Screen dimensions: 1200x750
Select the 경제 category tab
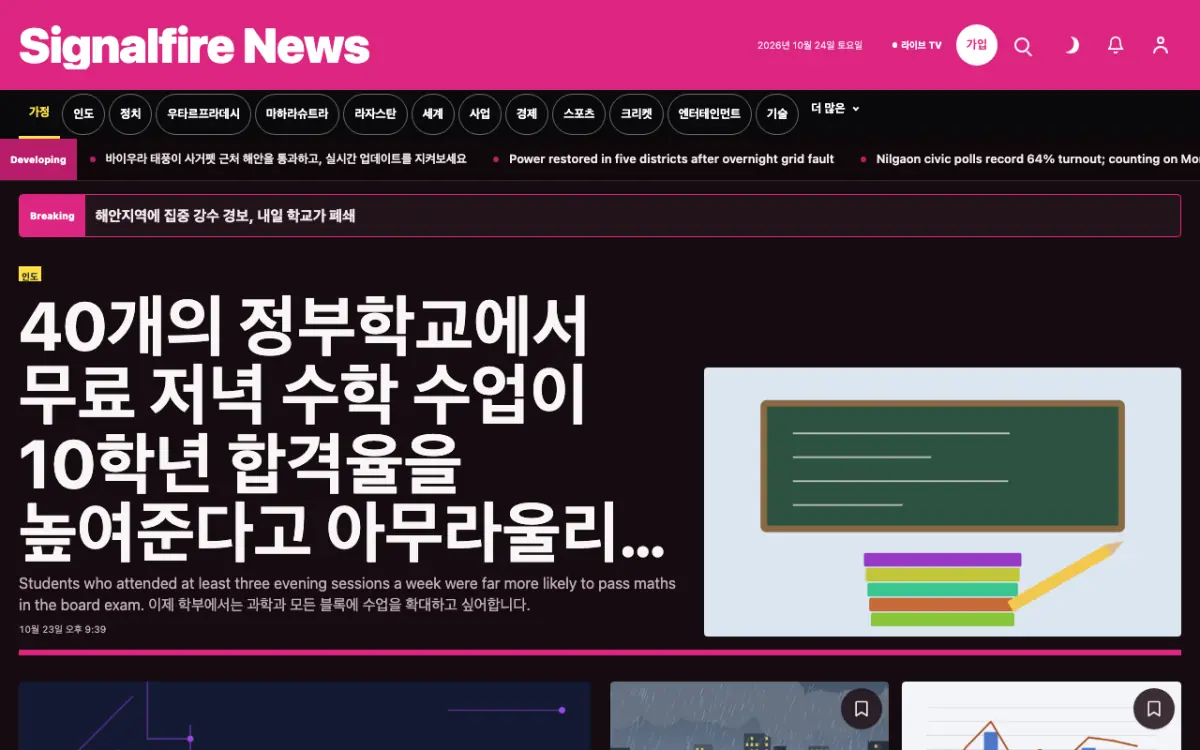527,114
